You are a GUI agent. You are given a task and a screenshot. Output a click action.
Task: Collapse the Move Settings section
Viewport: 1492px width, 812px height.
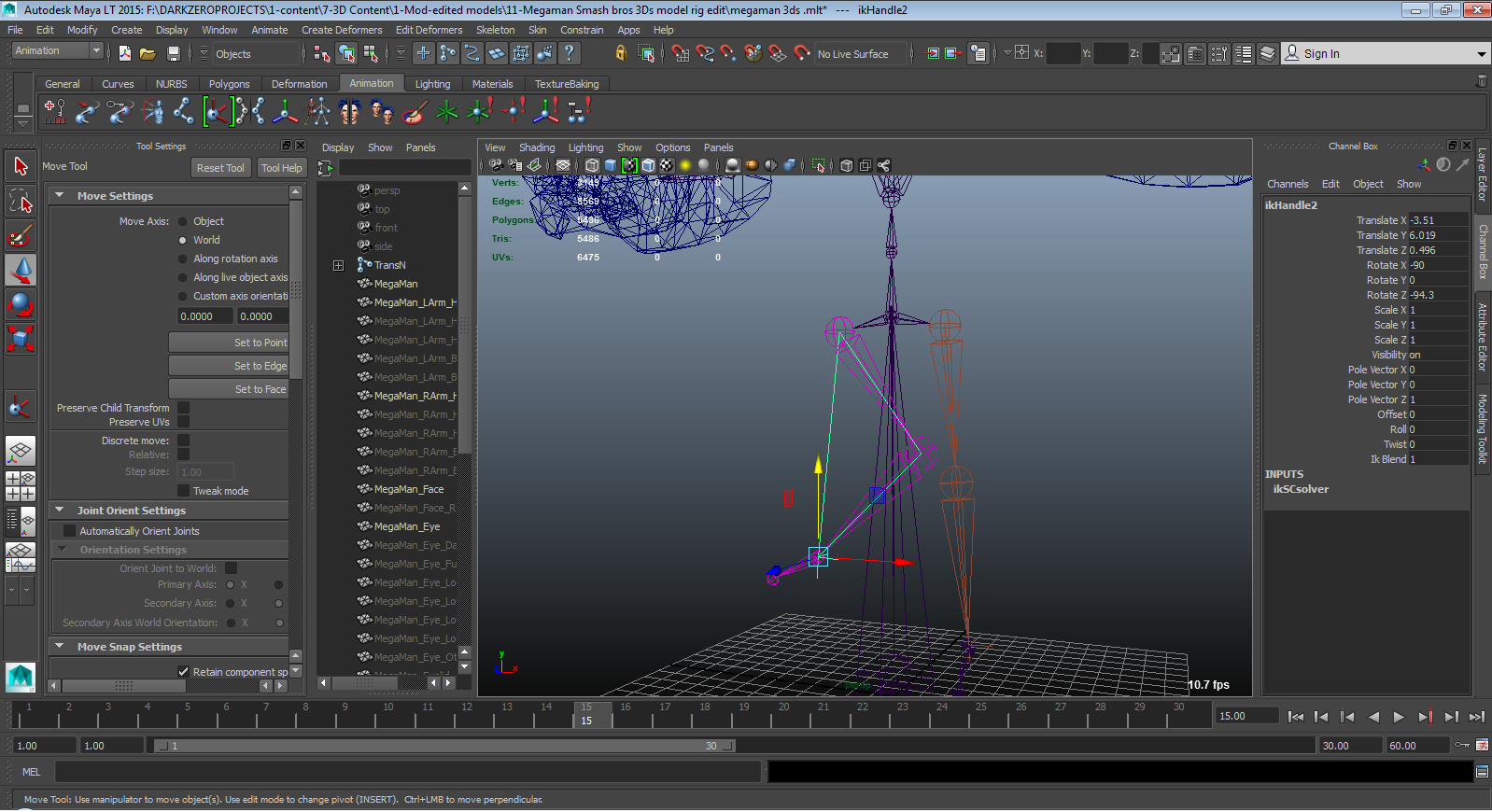60,196
